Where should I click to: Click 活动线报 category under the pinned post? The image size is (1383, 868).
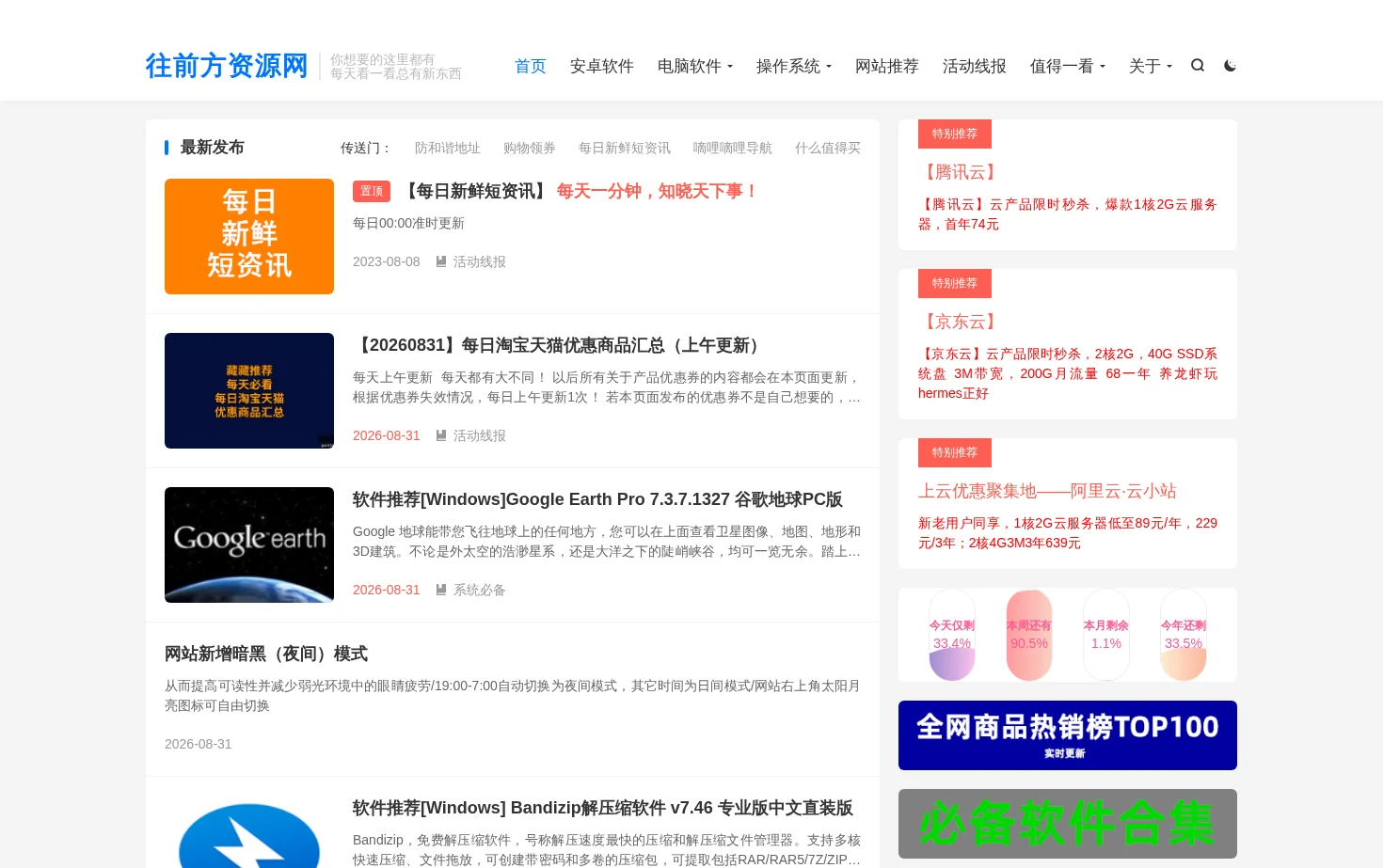[480, 261]
